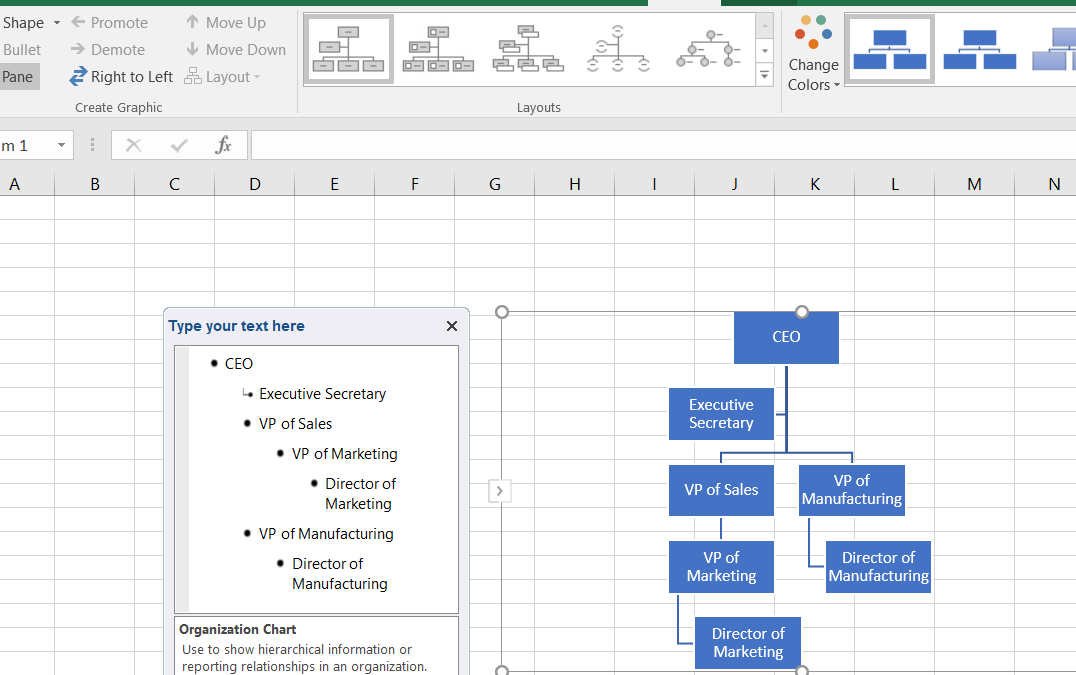Select the first Organization Chart layout thumbnail
Image resolution: width=1076 pixels, height=675 pixels.
(349, 49)
